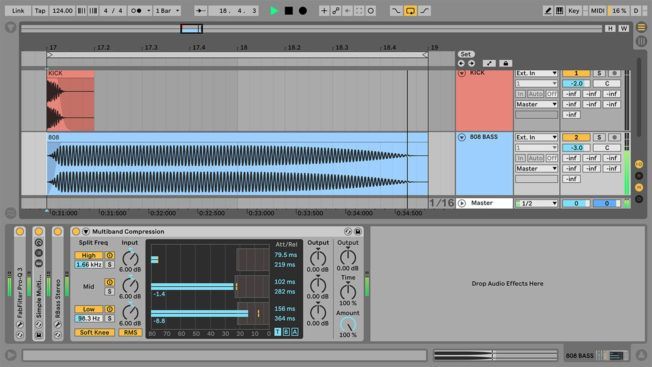The image size is (652, 367).
Task: Click the Session Record circle icon
Action: pyautogui.click(x=370, y=11)
